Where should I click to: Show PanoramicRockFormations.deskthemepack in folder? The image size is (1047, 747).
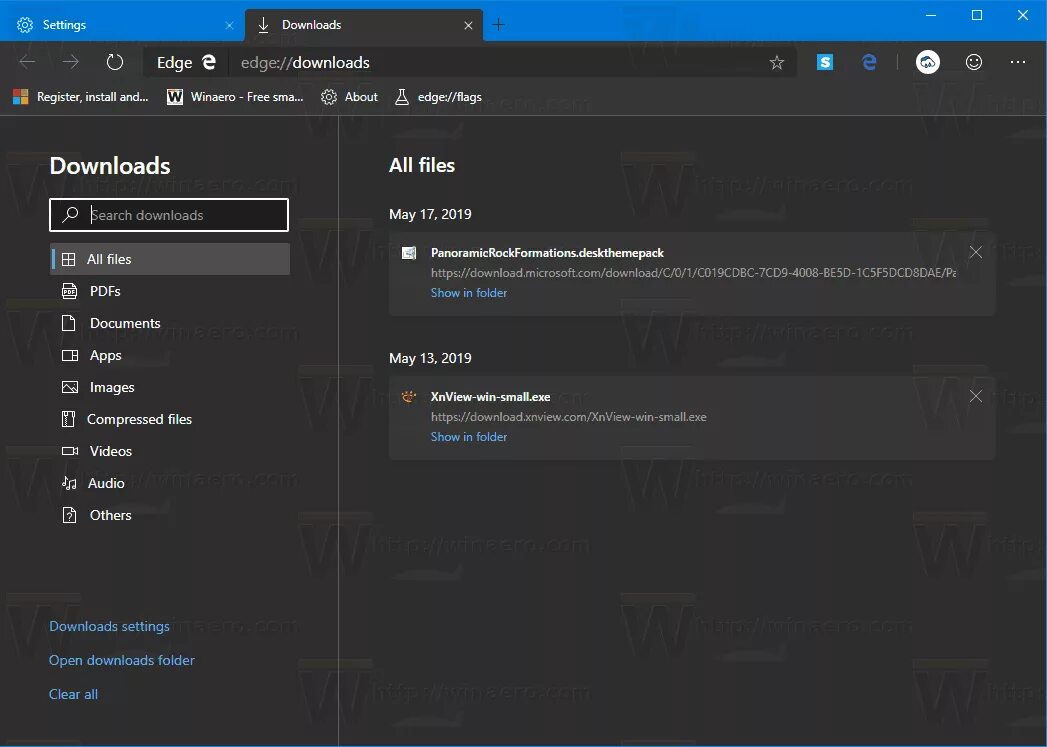[x=469, y=292]
